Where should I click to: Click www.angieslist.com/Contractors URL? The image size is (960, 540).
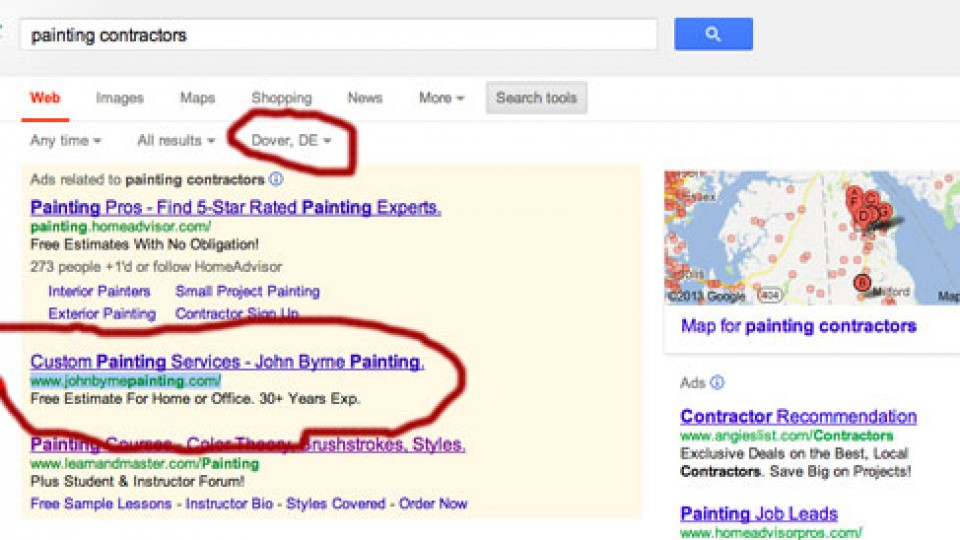pos(787,436)
